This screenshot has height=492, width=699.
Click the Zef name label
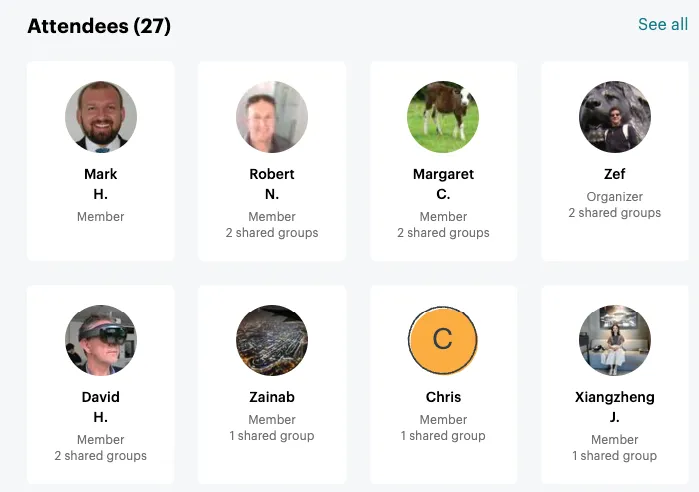tap(615, 174)
